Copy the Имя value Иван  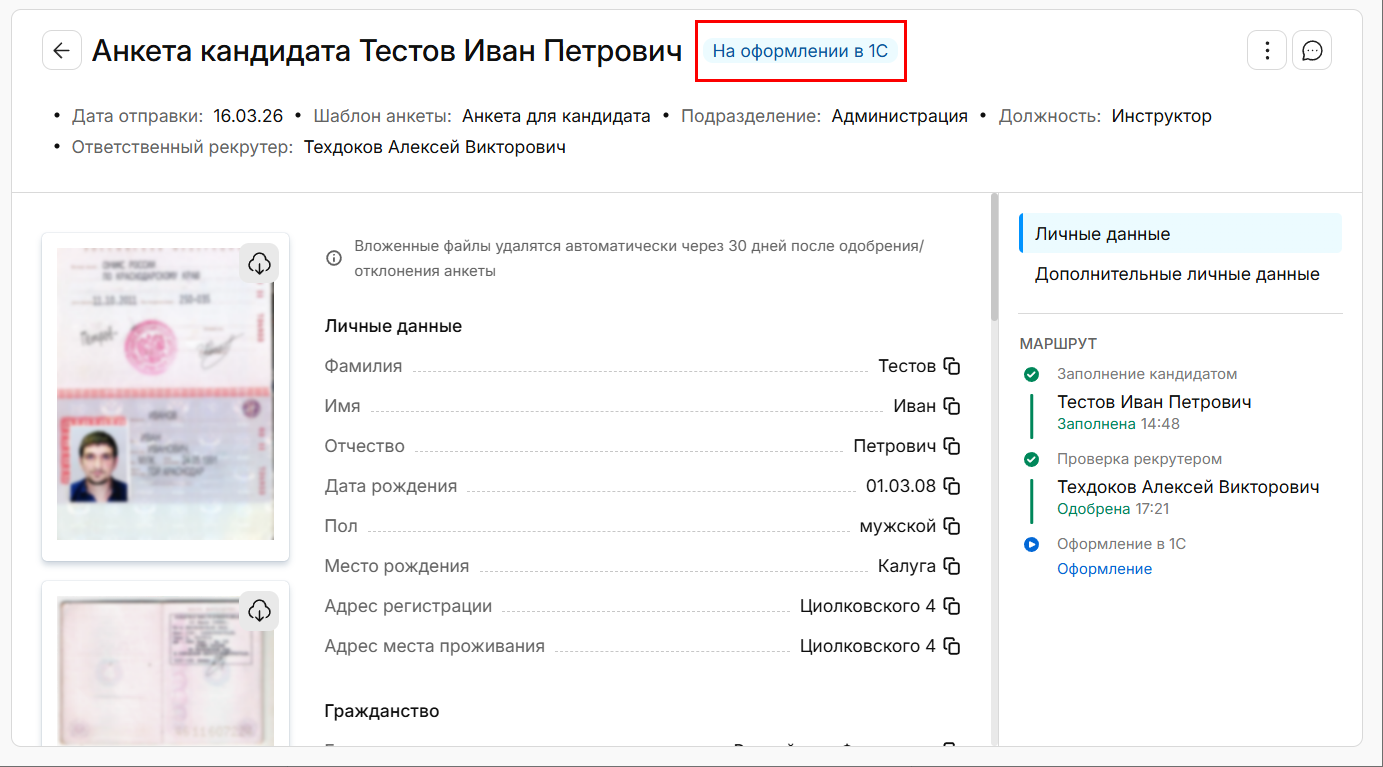pyautogui.click(x=952, y=406)
